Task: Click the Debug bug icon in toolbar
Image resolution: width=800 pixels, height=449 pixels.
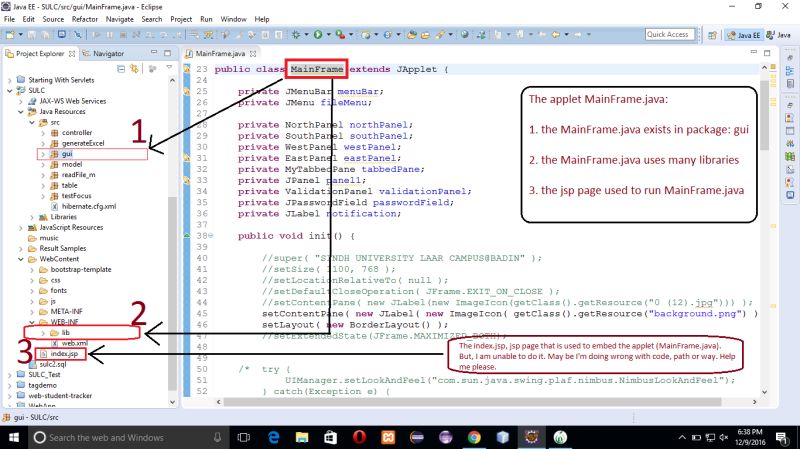Action: pos(296,35)
